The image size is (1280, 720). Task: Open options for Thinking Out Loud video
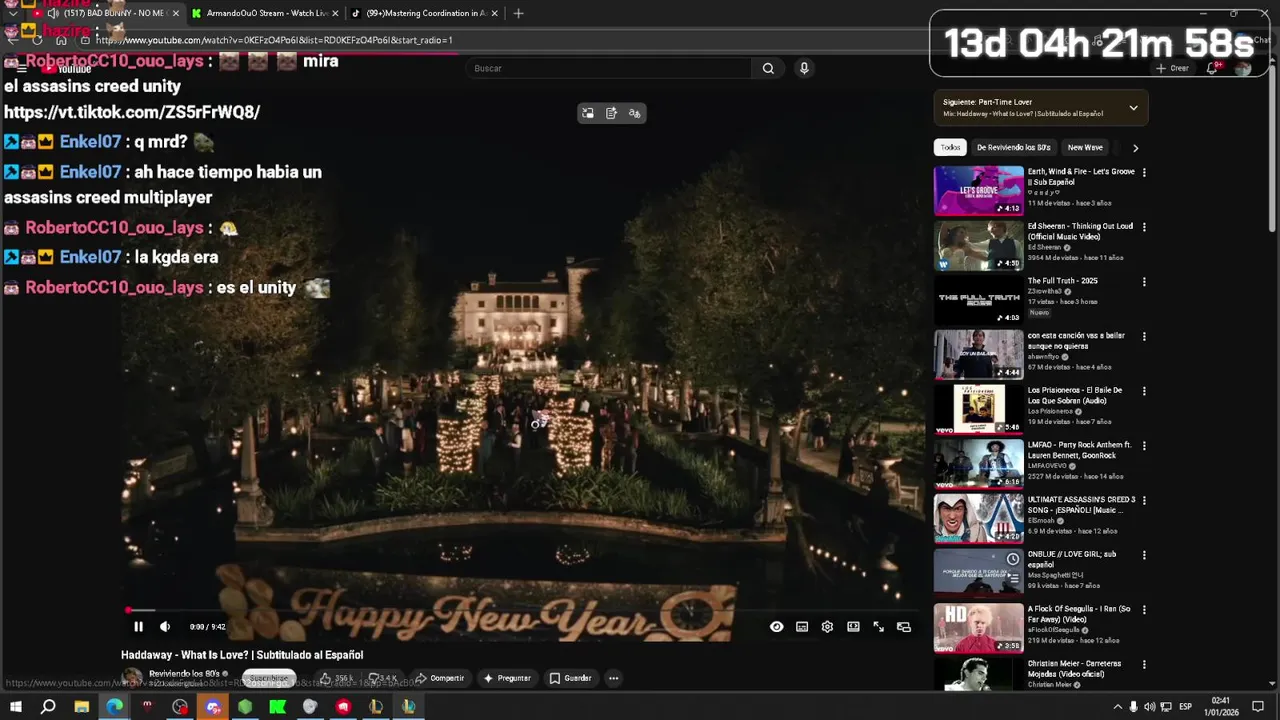(1144, 227)
